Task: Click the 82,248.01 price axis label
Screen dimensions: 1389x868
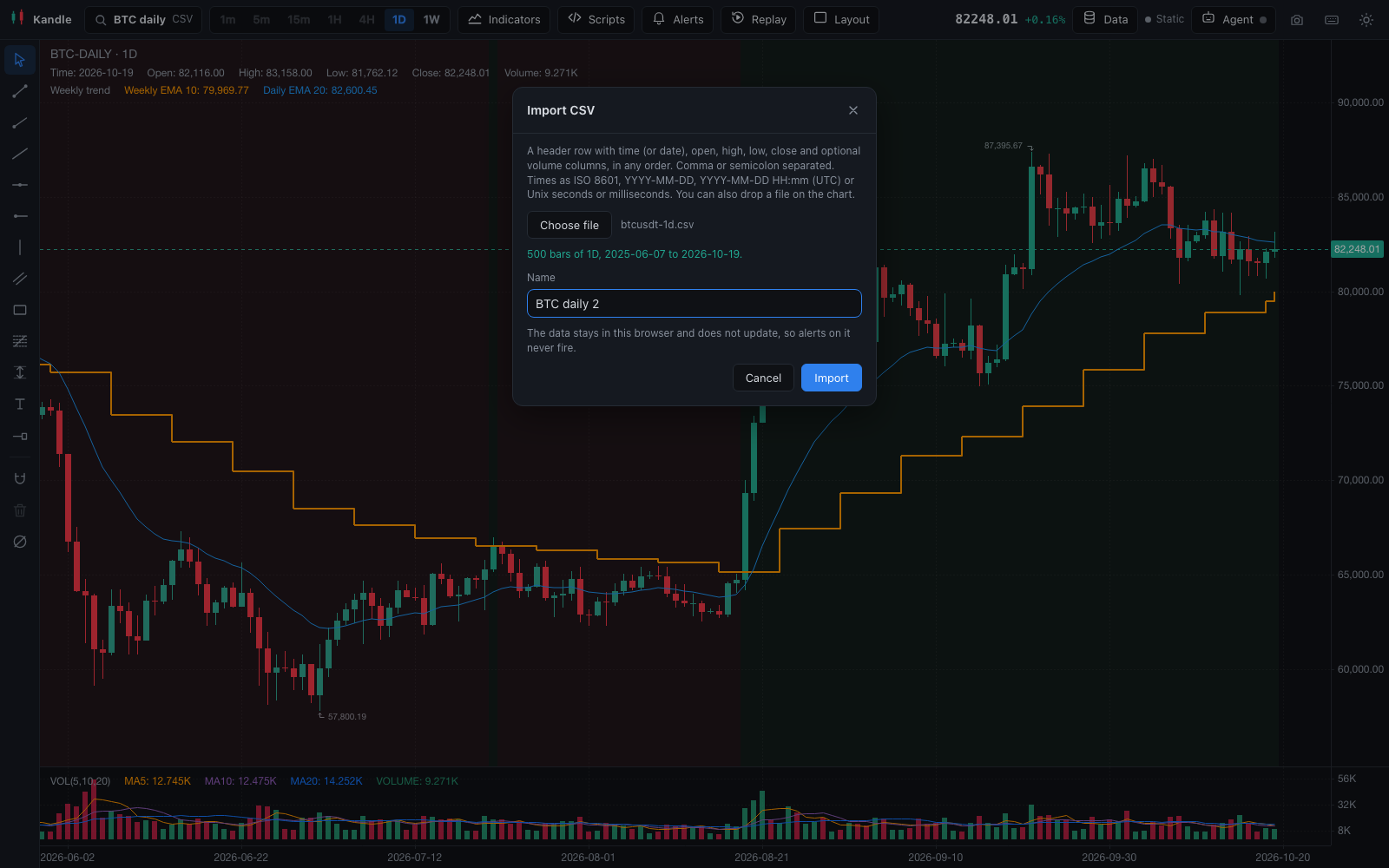Action: coord(1357,249)
